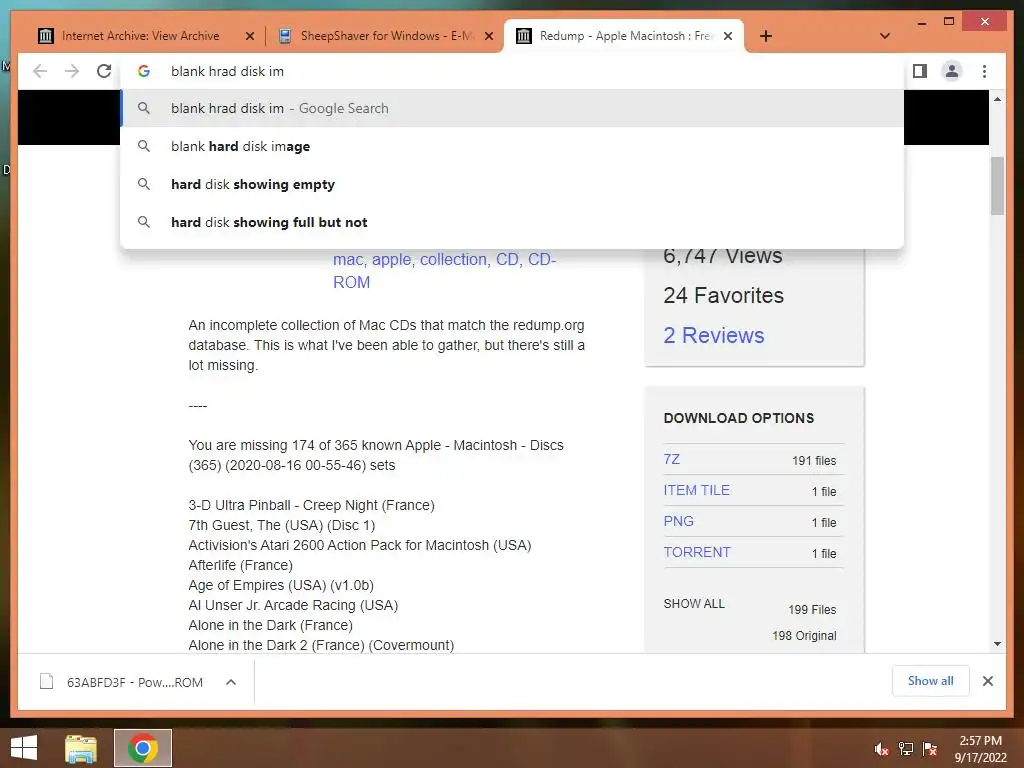This screenshot has height=768, width=1024.
Task: Open the Chrome side panel
Action: click(920, 71)
